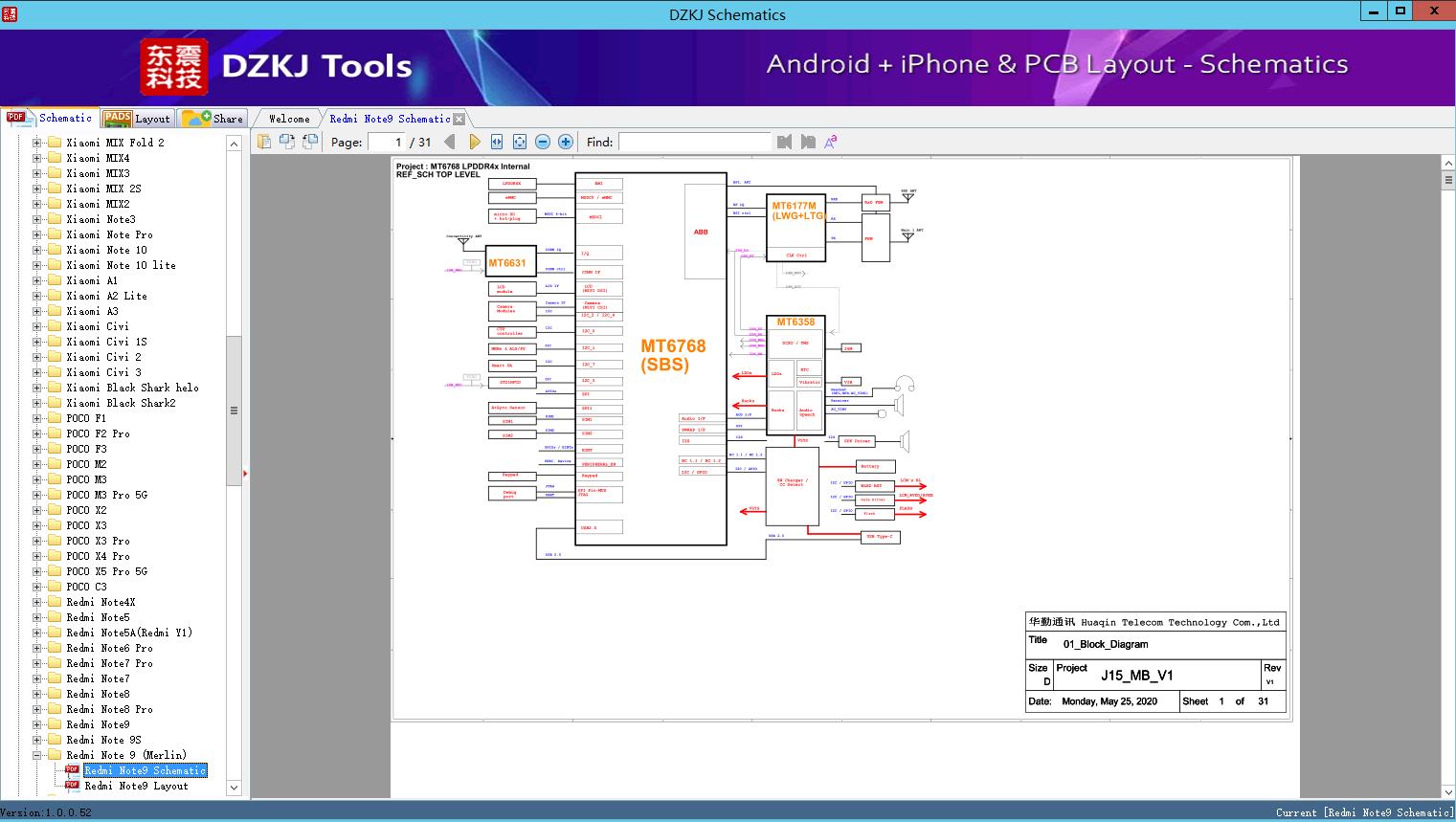Expand the POCO M3 Pro 5G tree node

click(36, 495)
